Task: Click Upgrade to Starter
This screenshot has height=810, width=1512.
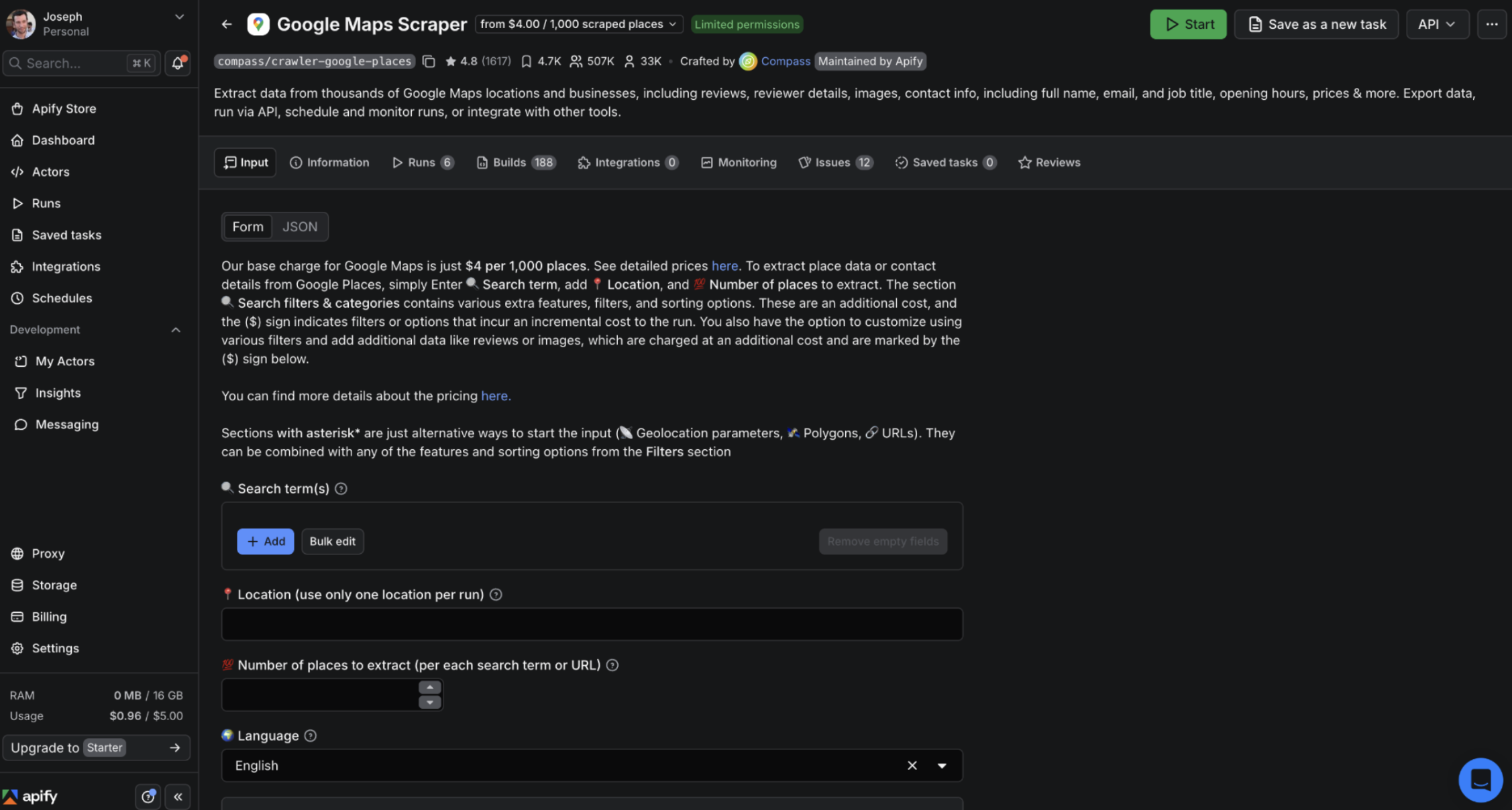Action: click(97, 748)
